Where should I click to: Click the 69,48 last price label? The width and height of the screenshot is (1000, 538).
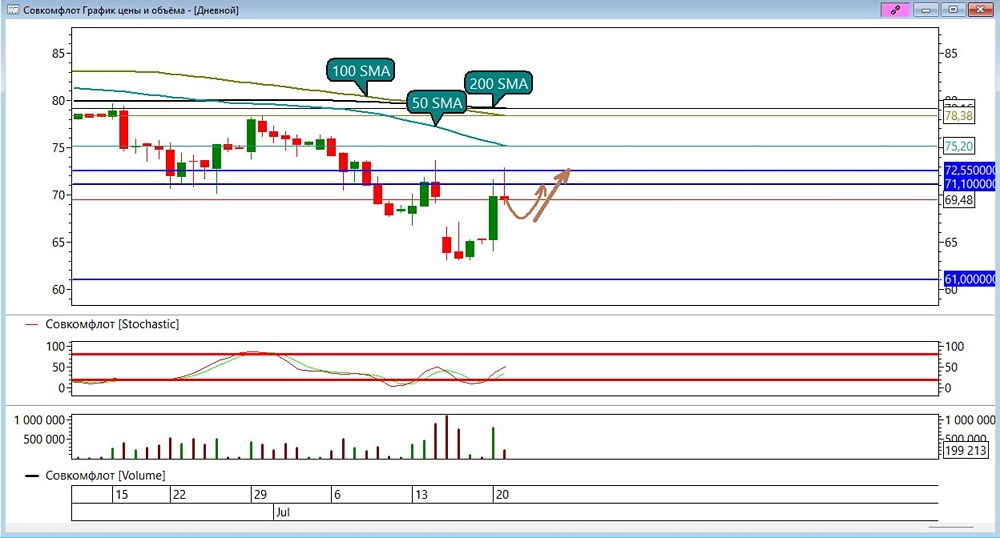[x=959, y=200]
